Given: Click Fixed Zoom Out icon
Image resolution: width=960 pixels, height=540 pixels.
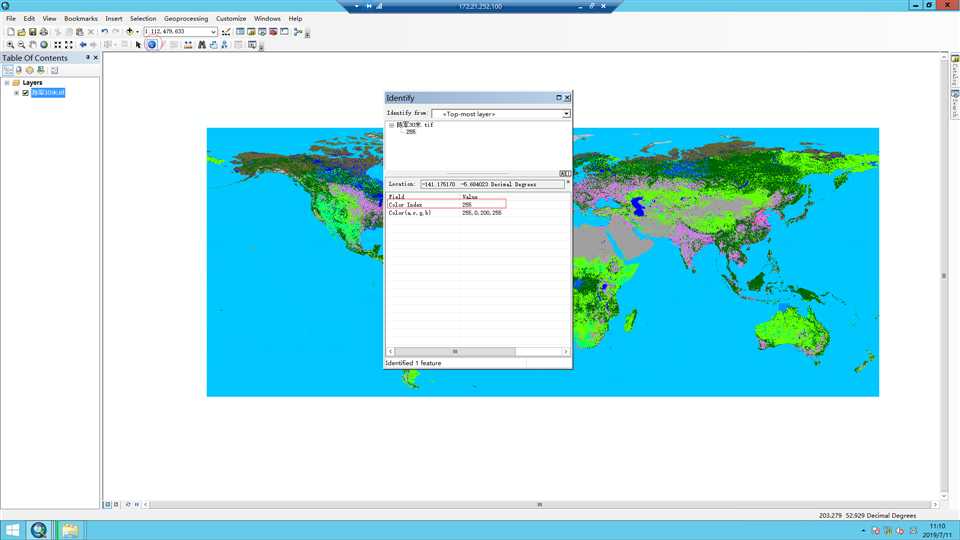Looking at the screenshot, I should click(69, 45).
